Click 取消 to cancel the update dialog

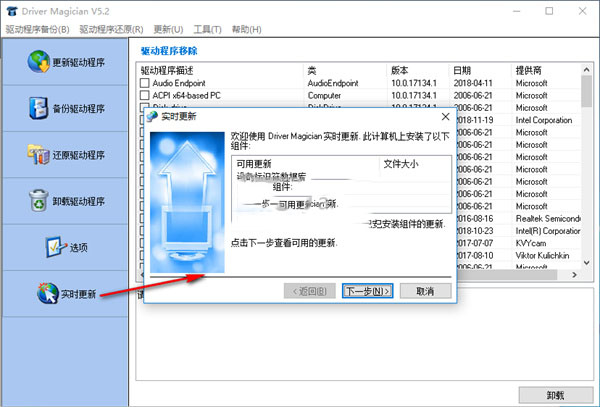click(424, 291)
